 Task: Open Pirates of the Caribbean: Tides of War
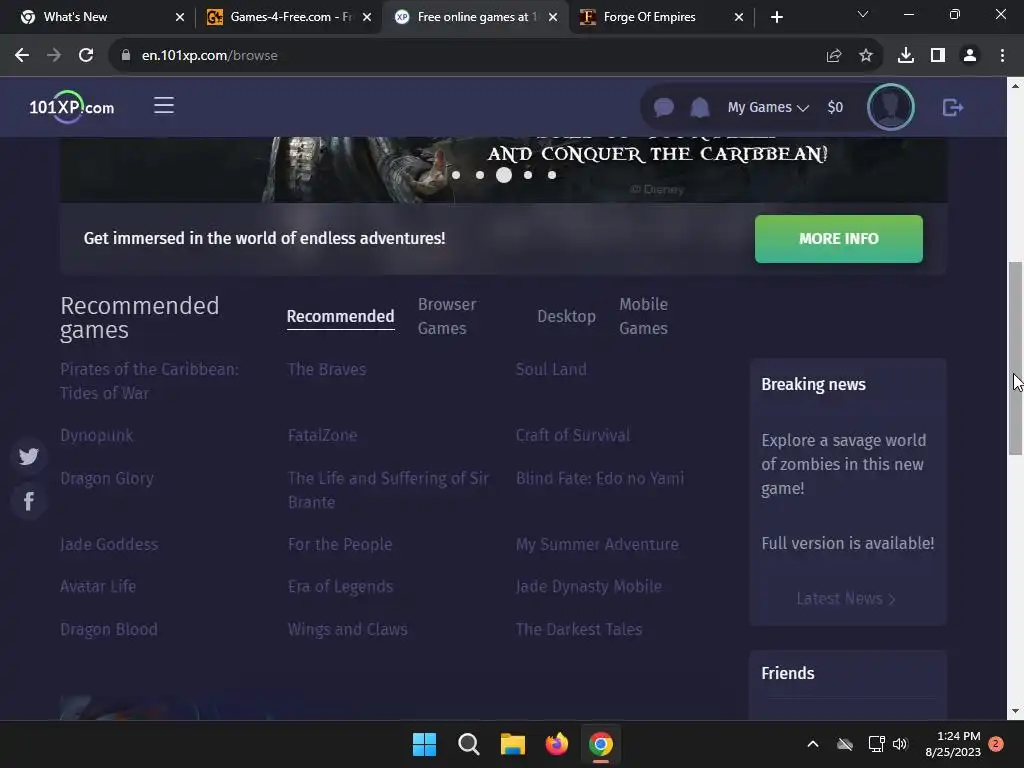pyautogui.click(x=150, y=381)
